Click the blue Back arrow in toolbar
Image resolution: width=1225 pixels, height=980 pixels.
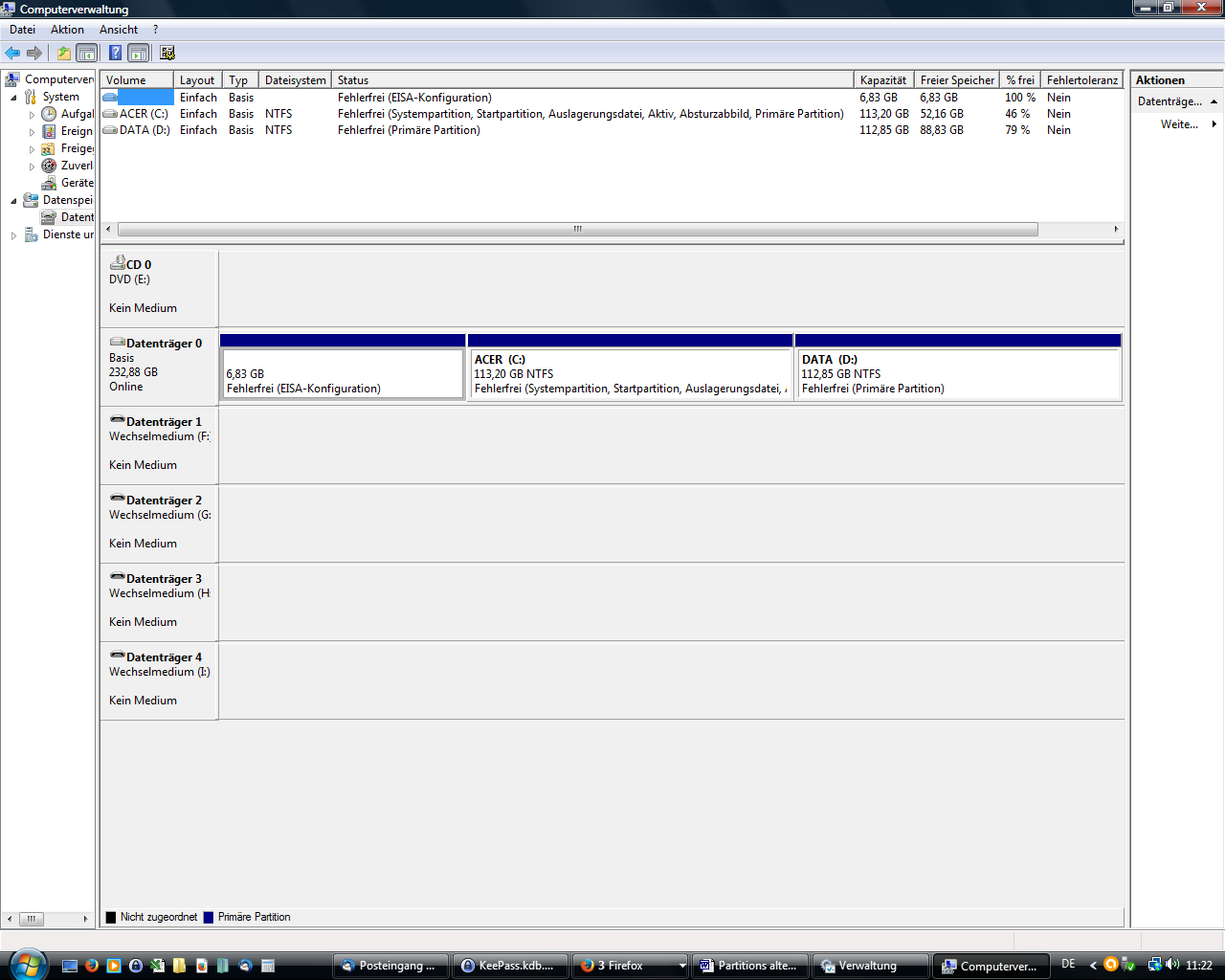(x=12, y=54)
